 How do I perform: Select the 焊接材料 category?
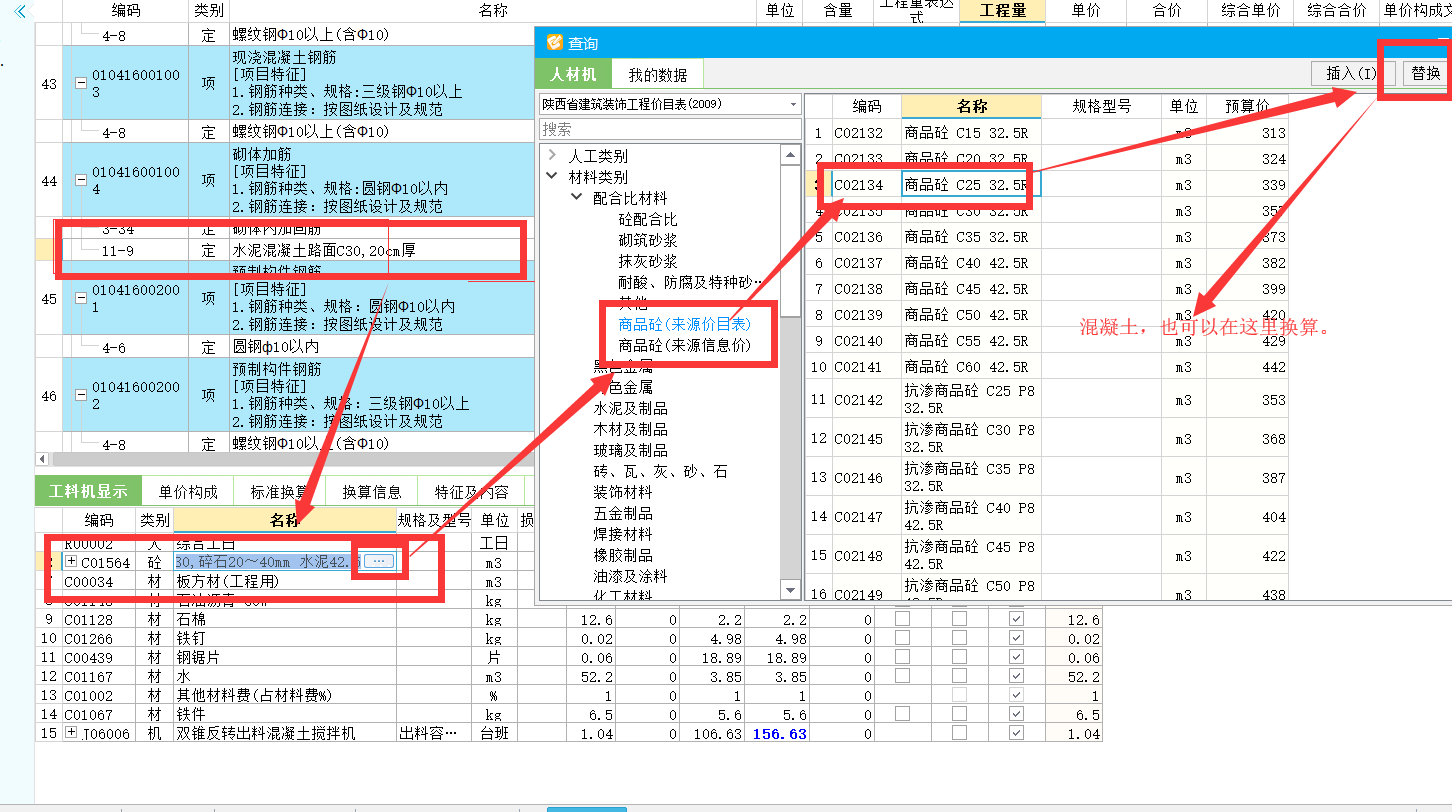623,534
